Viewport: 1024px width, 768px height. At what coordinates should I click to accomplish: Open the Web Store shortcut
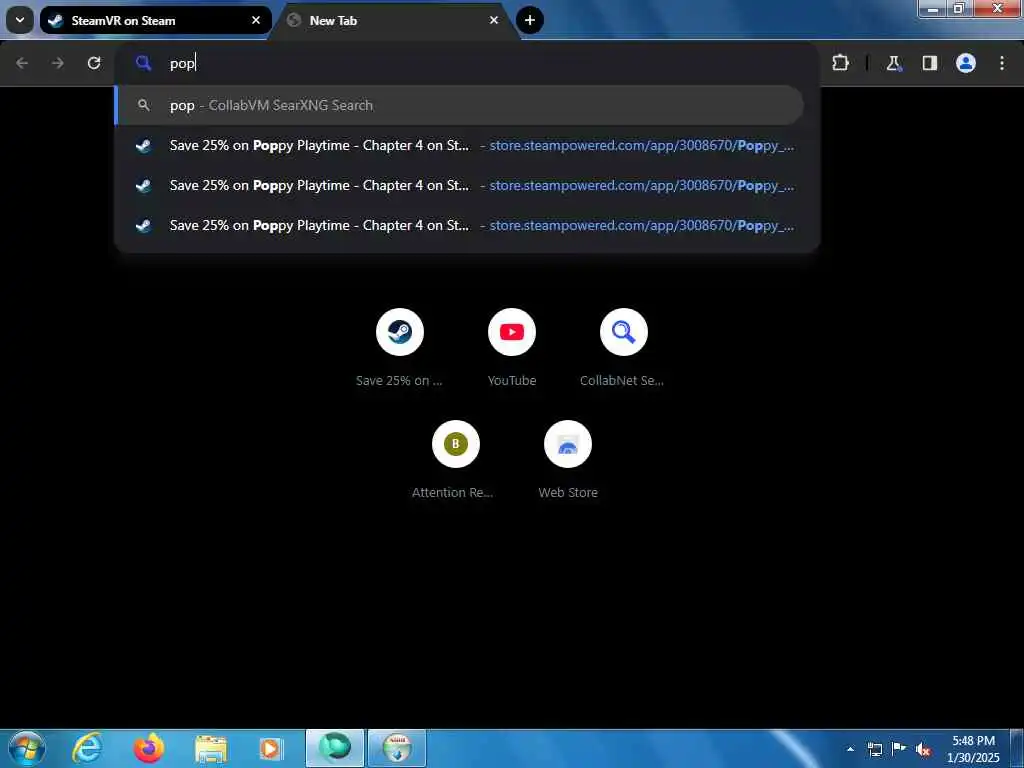click(568, 444)
